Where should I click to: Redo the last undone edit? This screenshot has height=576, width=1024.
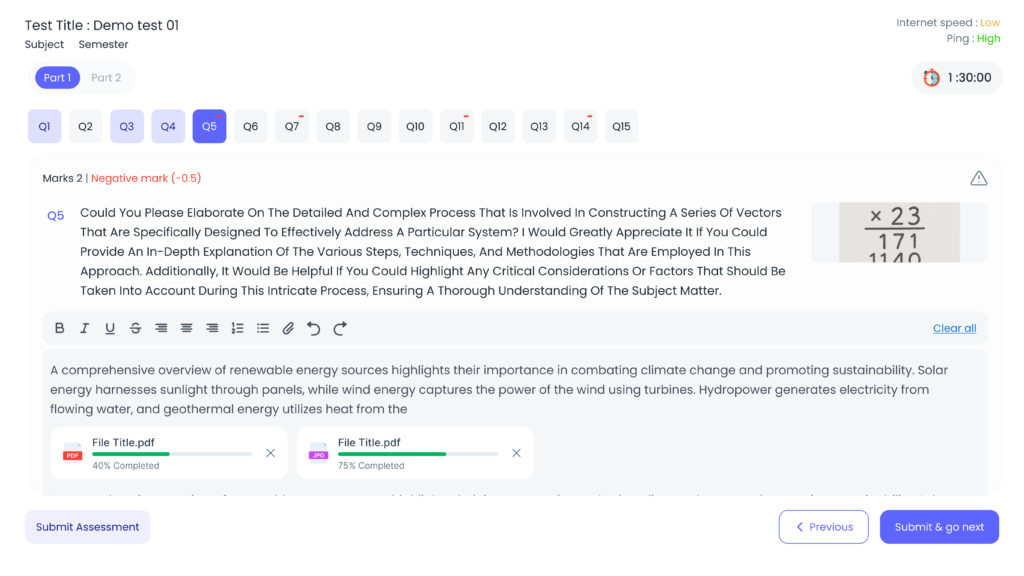(x=340, y=328)
